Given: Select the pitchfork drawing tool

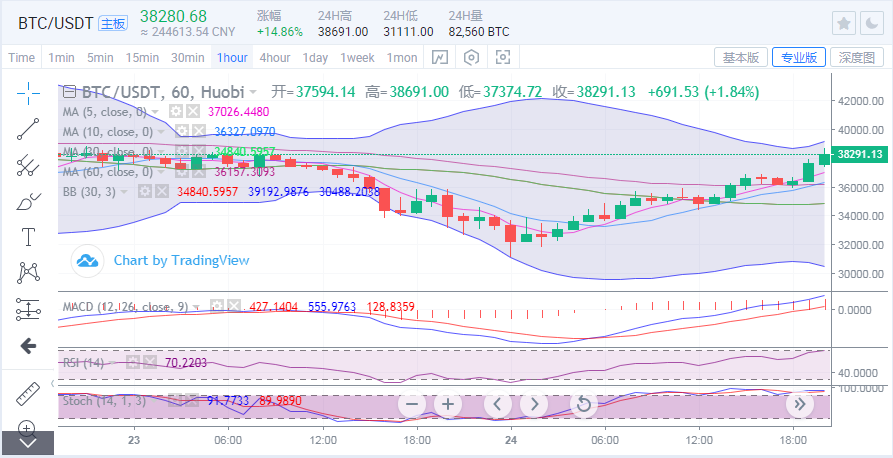Looking at the screenshot, I should point(27,165).
